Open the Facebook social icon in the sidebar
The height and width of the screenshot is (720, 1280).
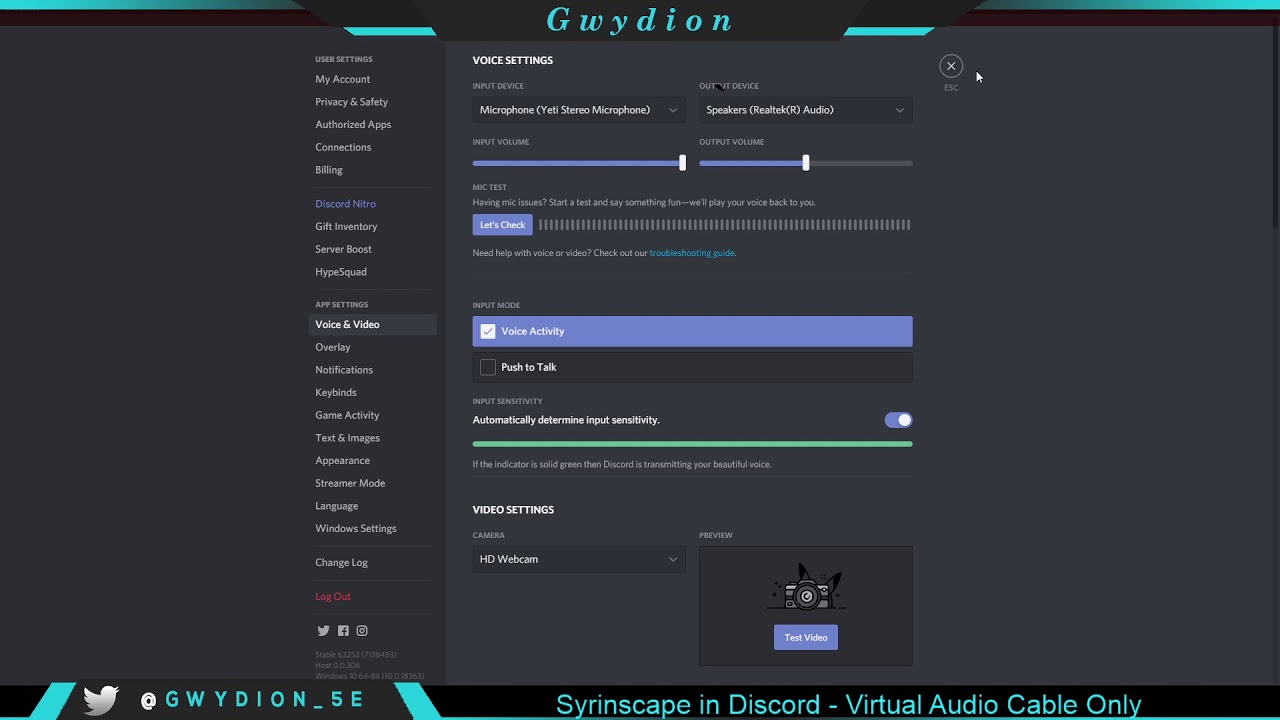343,631
